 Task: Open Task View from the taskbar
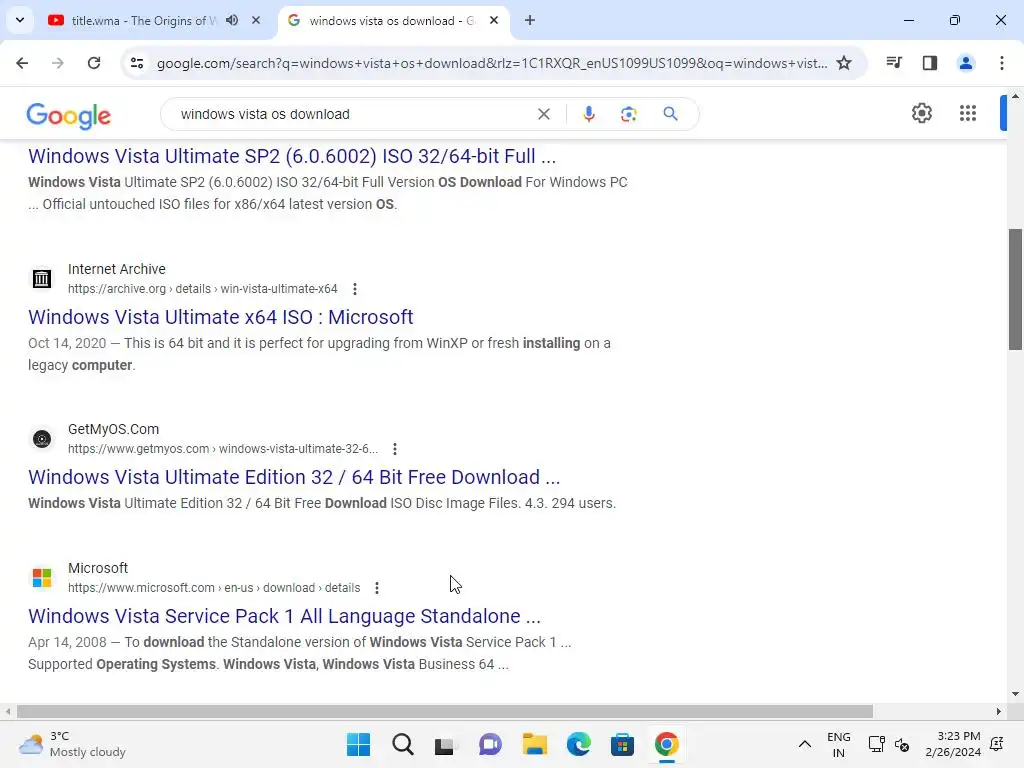tap(445, 744)
